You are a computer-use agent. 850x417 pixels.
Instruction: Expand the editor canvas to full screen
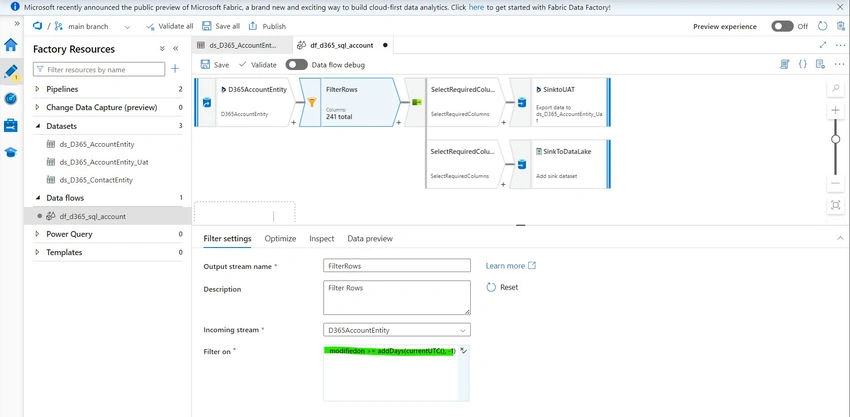[x=823, y=45]
